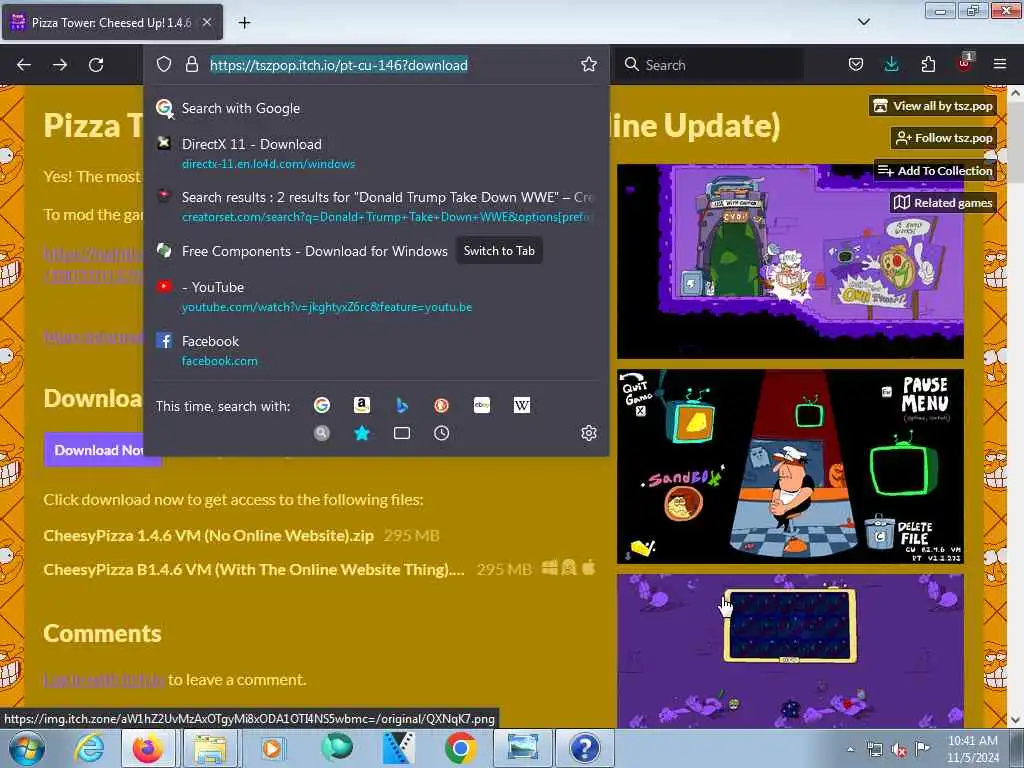The image size is (1024, 768).
Task: Close the Pizza Tower Cheesed Up tab
Action: click(x=207, y=22)
